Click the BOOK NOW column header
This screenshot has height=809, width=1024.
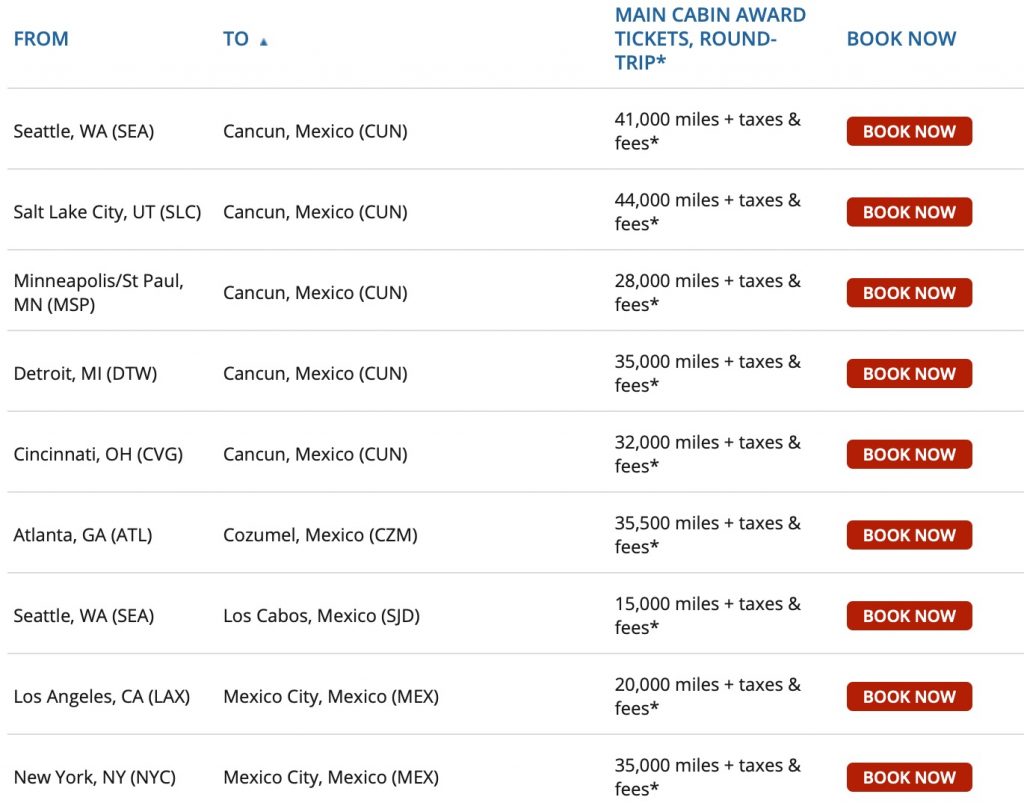901,39
